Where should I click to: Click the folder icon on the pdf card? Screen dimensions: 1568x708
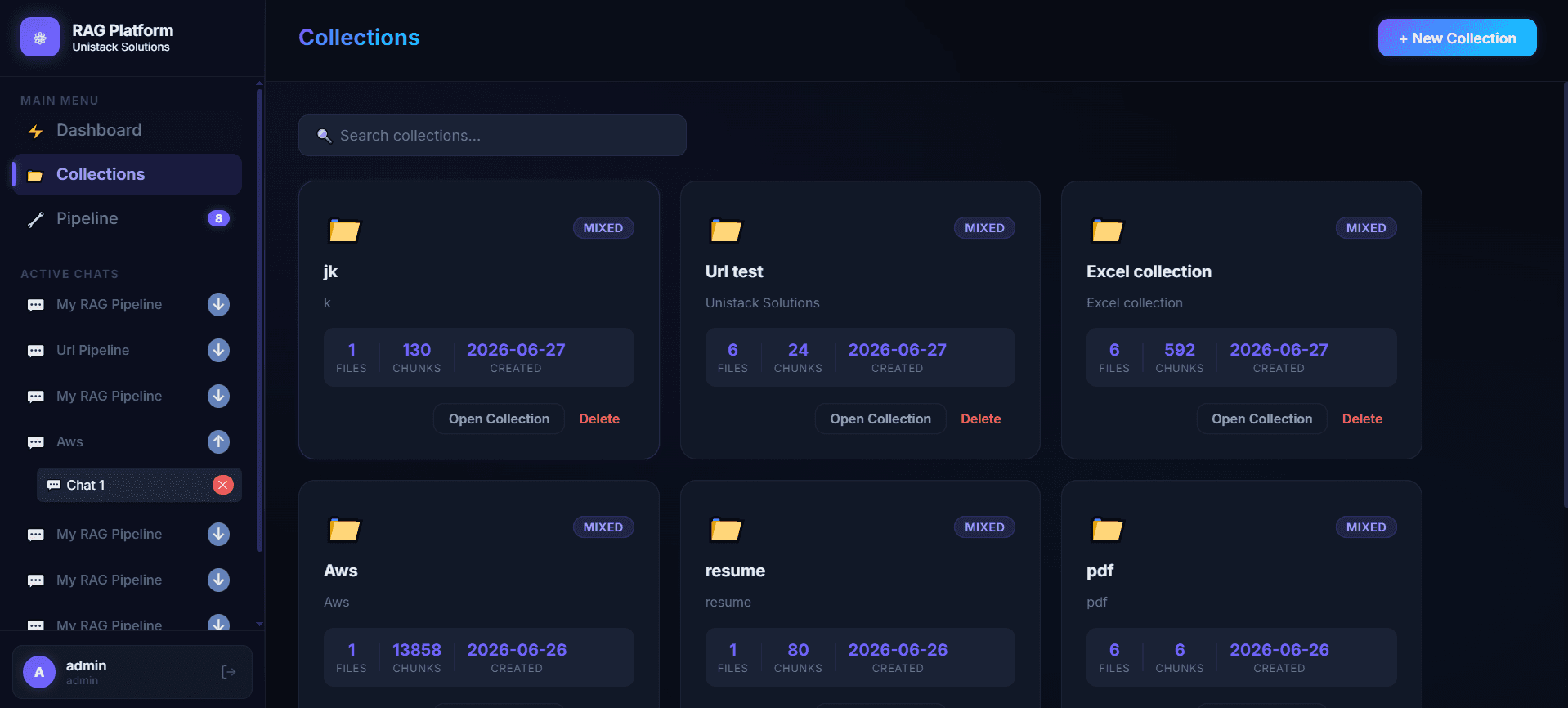click(x=1108, y=530)
